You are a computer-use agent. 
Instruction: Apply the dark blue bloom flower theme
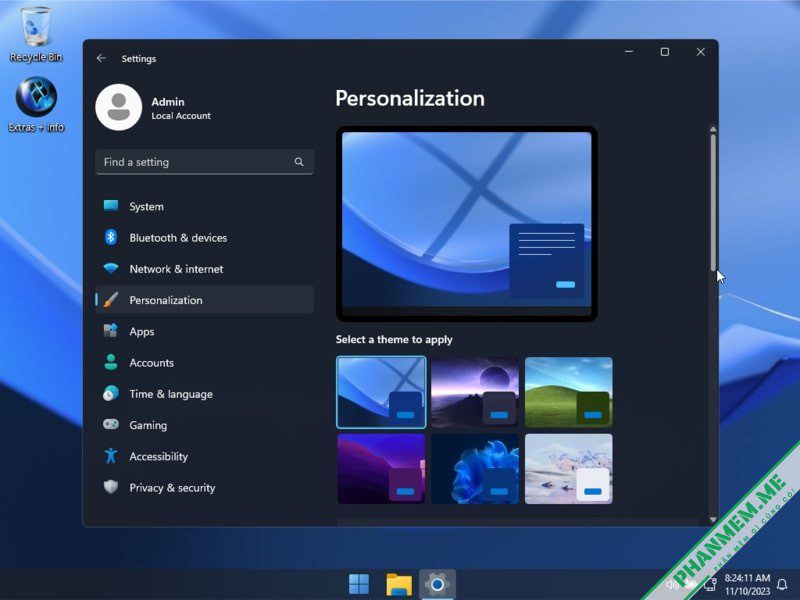tap(475, 468)
